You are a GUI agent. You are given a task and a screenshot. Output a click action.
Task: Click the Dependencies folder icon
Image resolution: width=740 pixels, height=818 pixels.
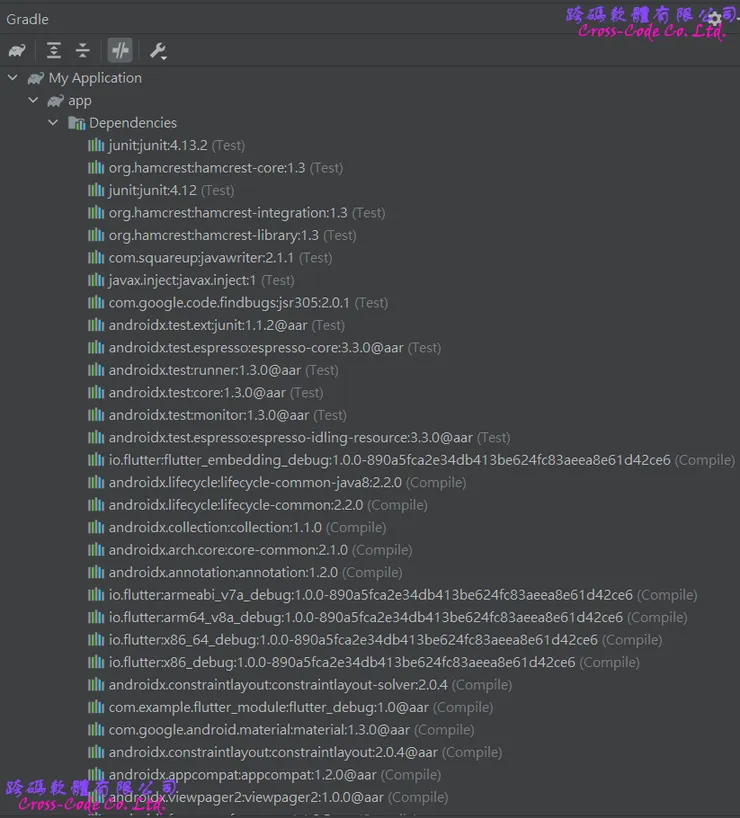click(77, 123)
